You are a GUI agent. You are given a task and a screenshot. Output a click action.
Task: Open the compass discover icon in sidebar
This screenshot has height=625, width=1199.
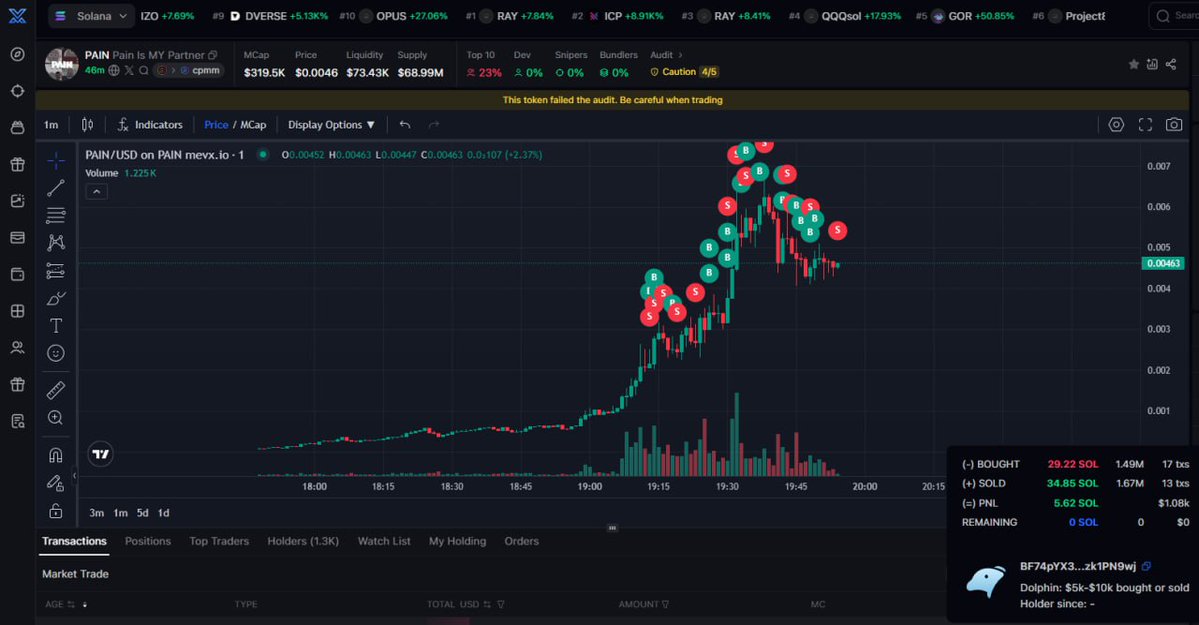17,54
